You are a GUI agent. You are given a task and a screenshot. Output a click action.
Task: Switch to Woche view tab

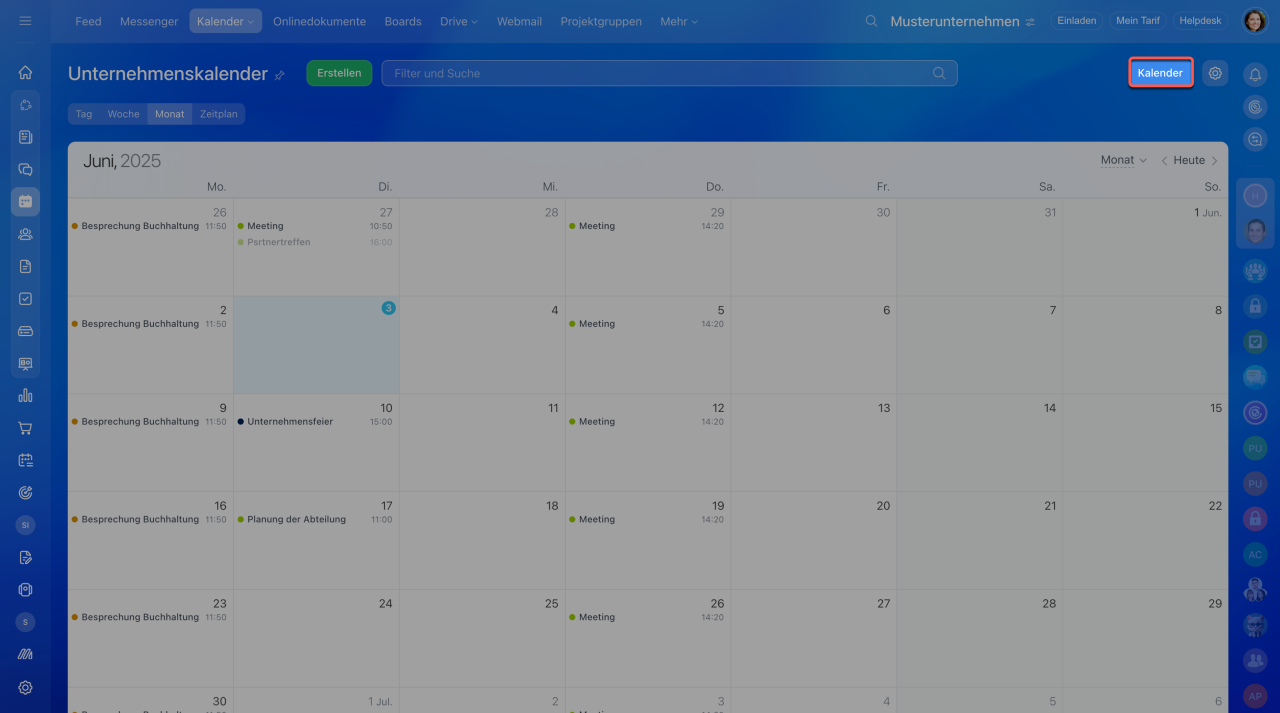pyautogui.click(x=124, y=114)
